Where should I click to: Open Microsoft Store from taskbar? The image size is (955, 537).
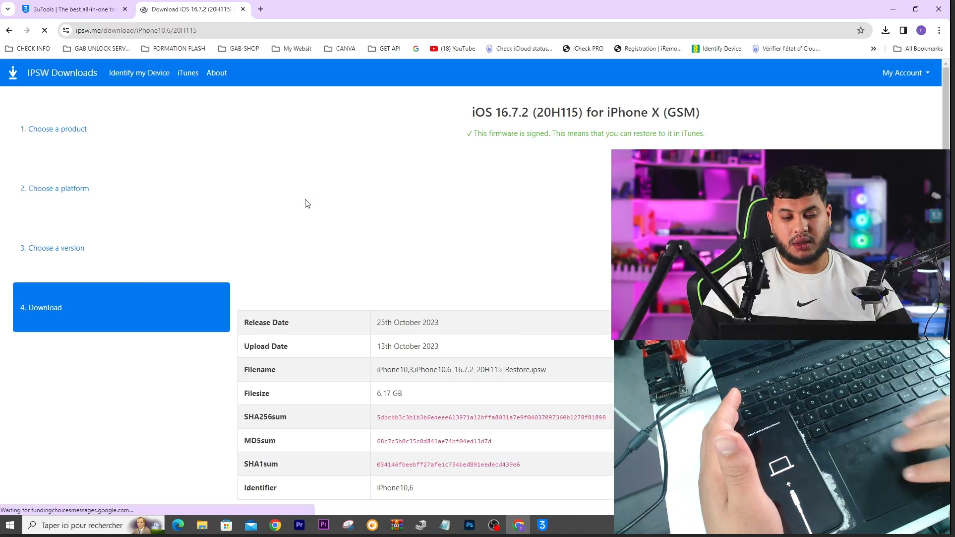point(227,525)
